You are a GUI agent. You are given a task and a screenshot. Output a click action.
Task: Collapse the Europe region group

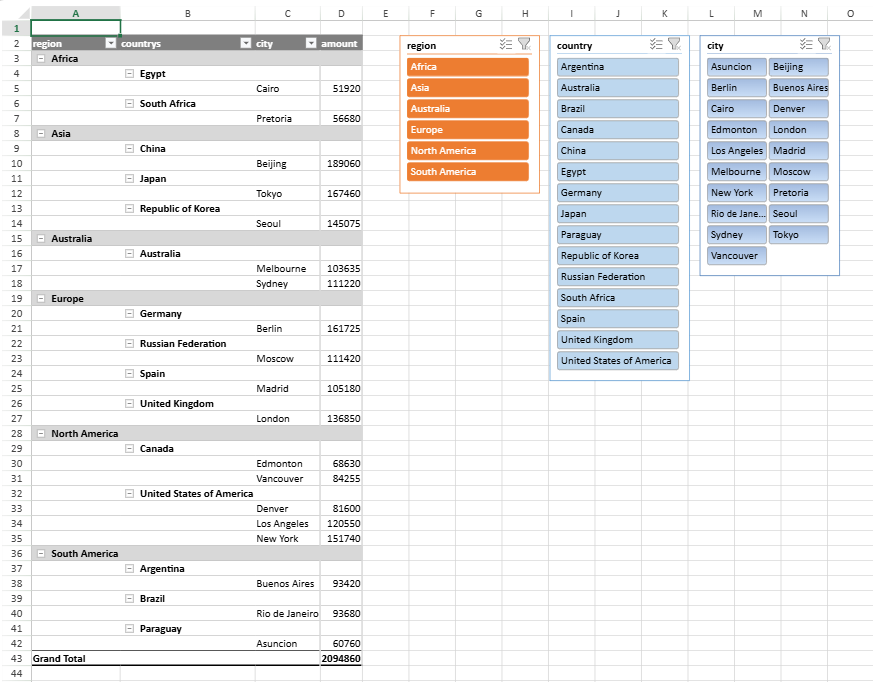(41, 298)
